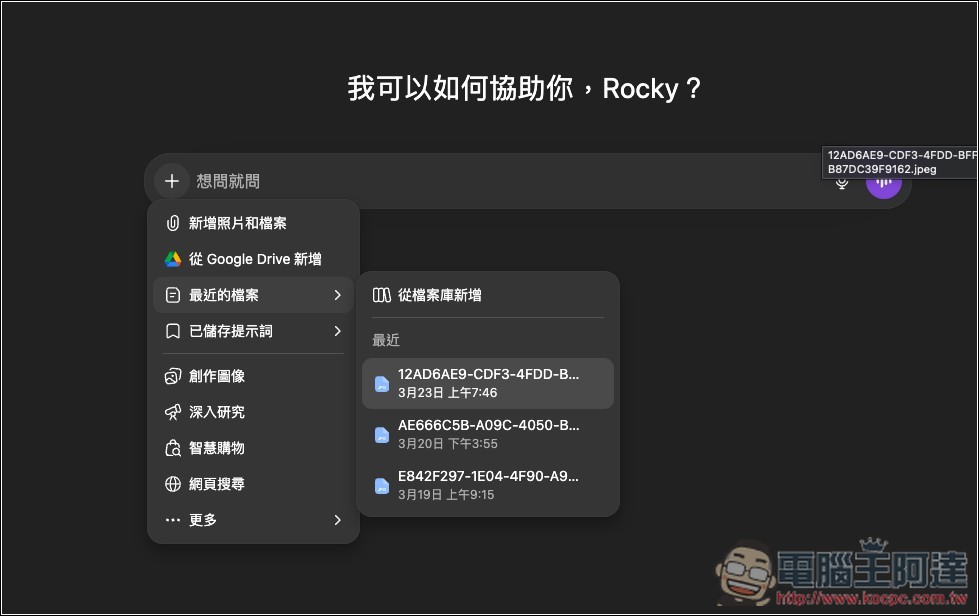Click the 深入研究 research icon
The height and width of the screenshot is (616, 979).
click(175, 412)
